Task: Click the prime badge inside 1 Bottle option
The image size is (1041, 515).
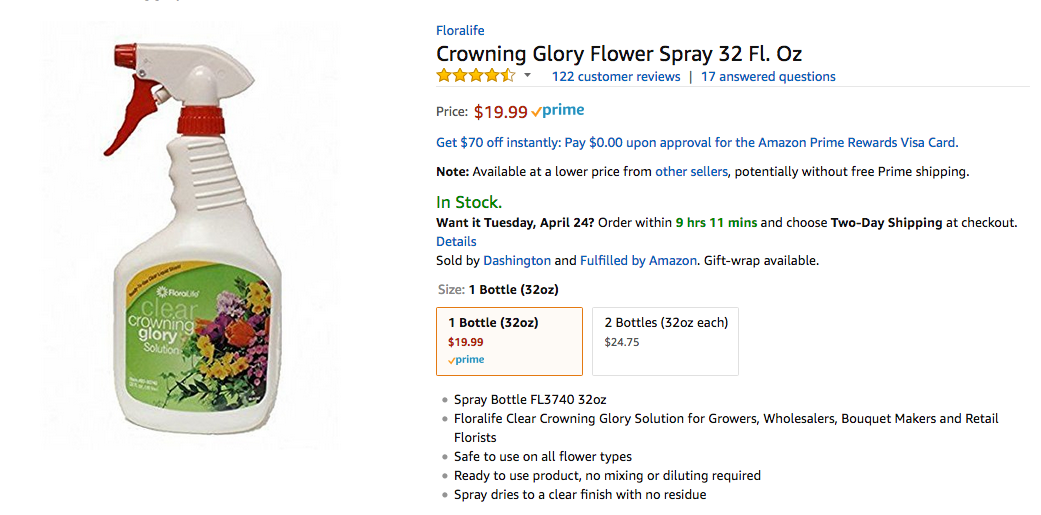Action: click(x=466, y=360)
